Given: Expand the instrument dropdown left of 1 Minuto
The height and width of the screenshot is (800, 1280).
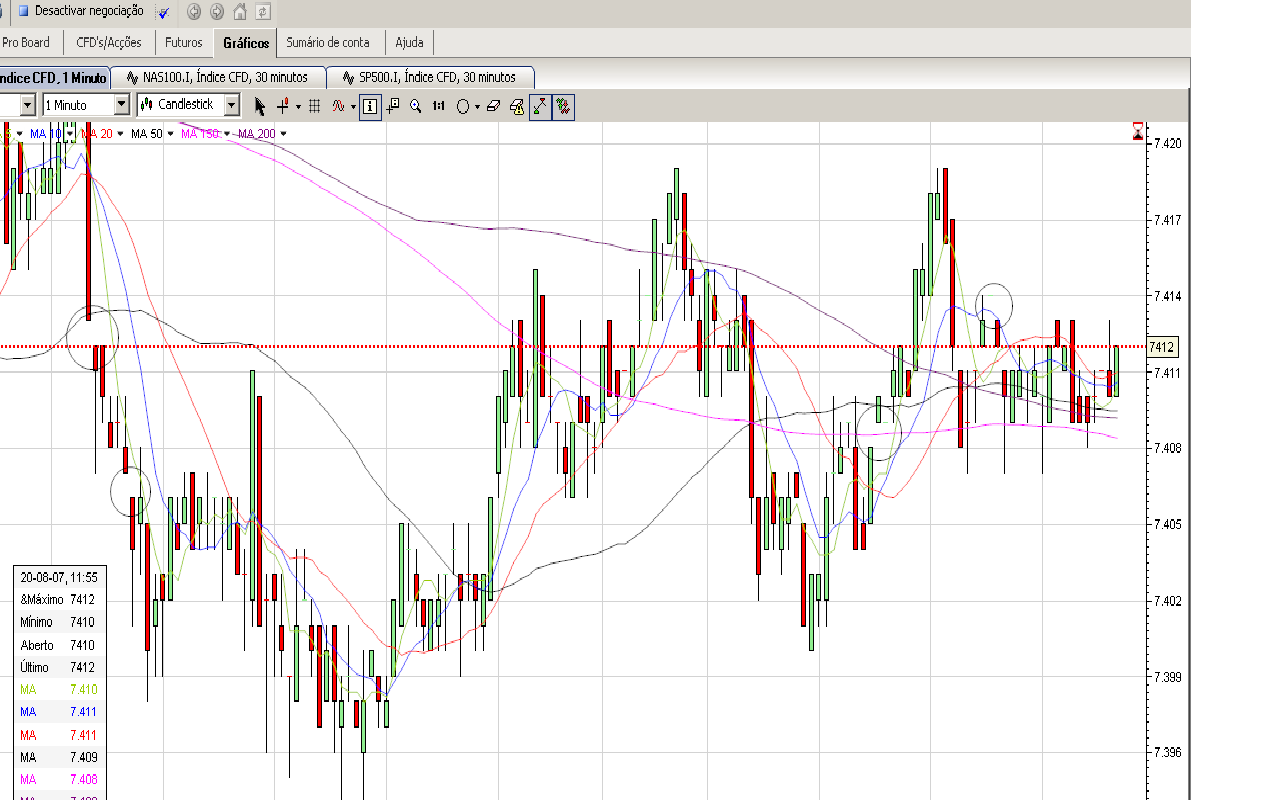Looking at the screenshot, I should 27,105.
